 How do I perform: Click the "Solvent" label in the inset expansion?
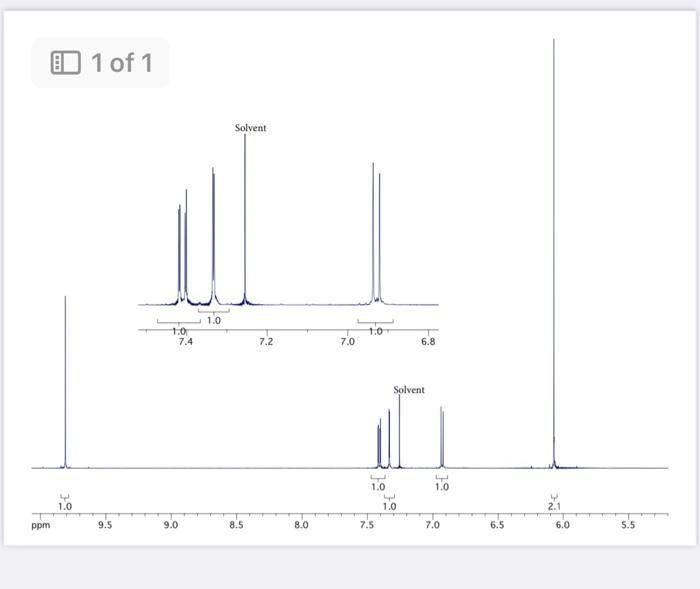click(250, 128)
